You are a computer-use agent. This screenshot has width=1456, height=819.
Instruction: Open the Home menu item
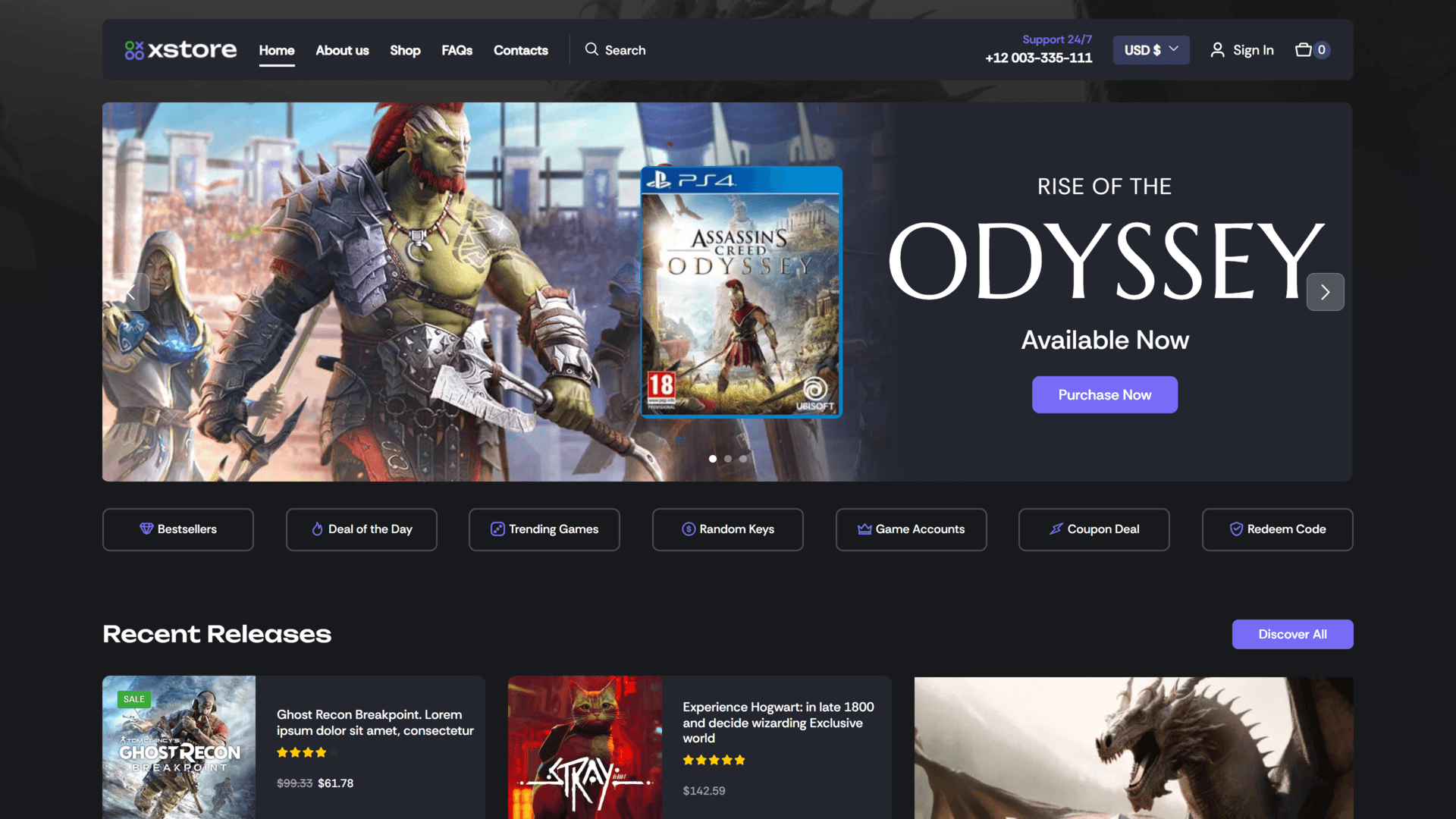[x=277, y=50]
